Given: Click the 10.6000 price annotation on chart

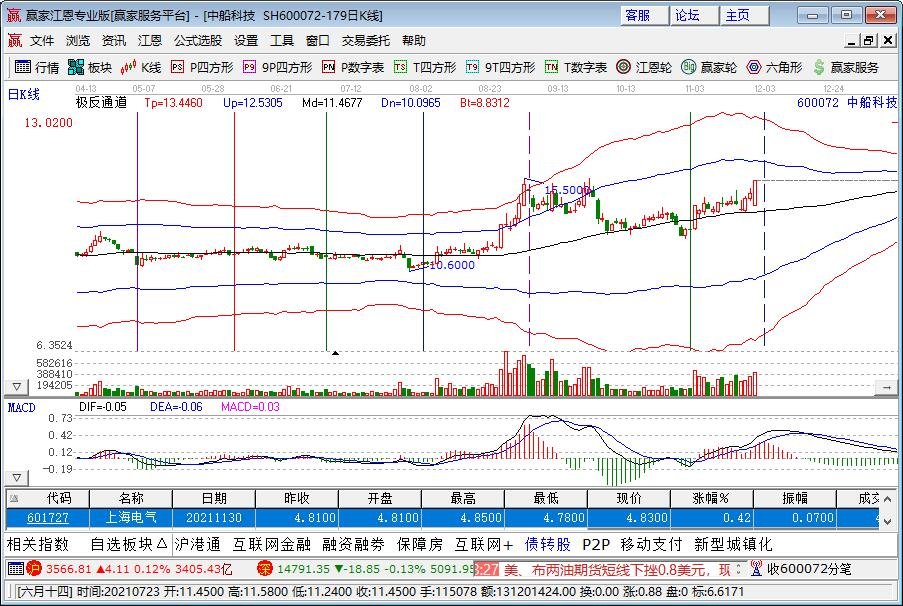Looking at the screenshot, I should [452, 266].
